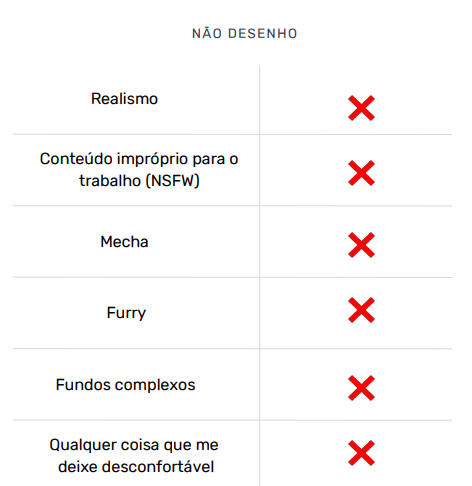Click the red X beside Realismo

tap(361, 108)
